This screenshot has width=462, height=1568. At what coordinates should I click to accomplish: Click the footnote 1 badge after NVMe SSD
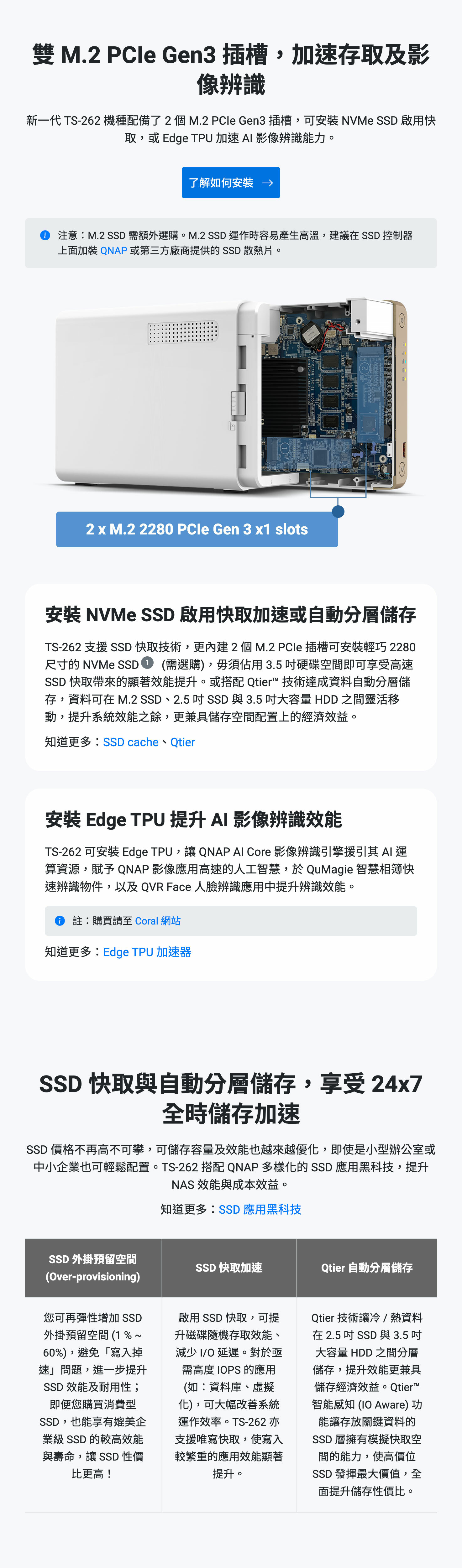pos(147,662)
